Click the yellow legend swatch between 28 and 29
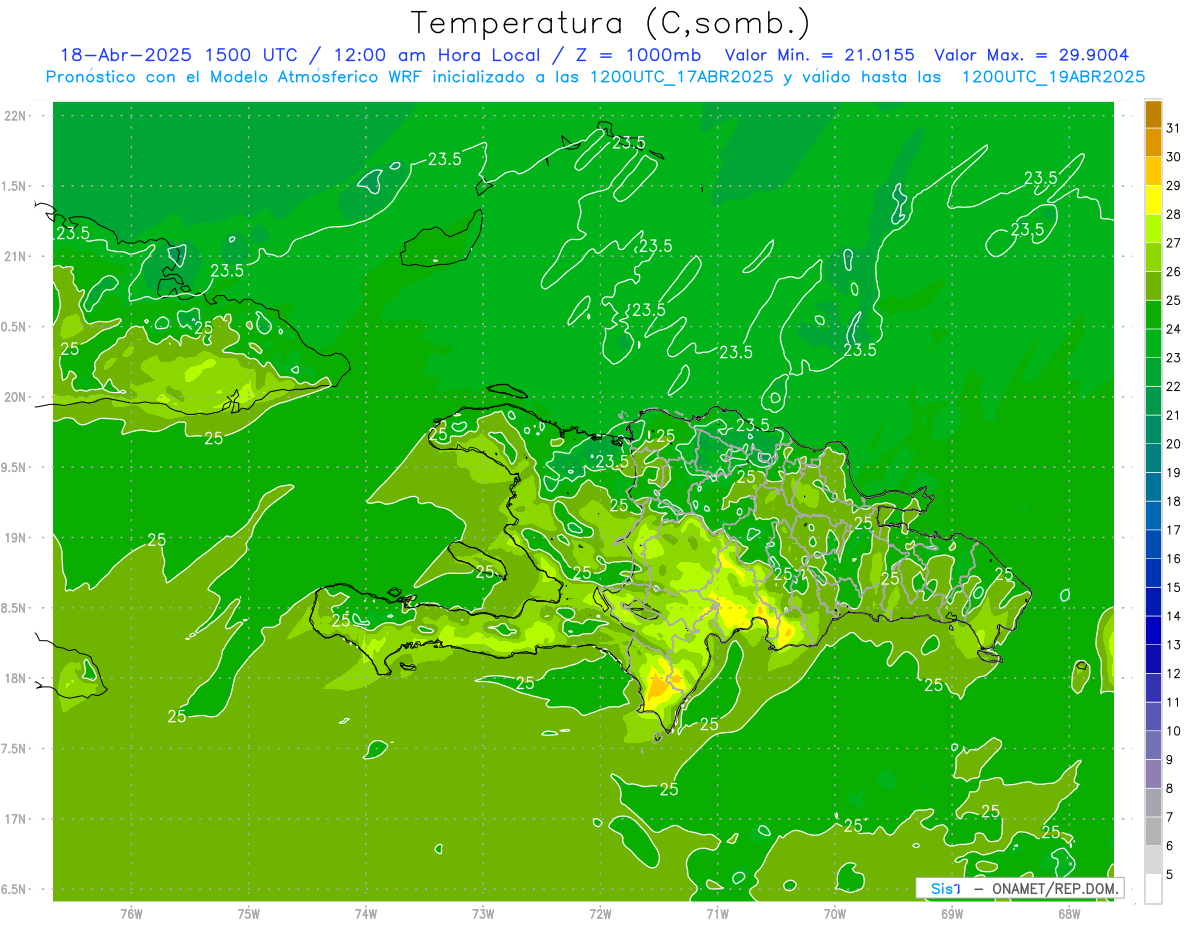The image size is (1200, 927). [1153, 200]
